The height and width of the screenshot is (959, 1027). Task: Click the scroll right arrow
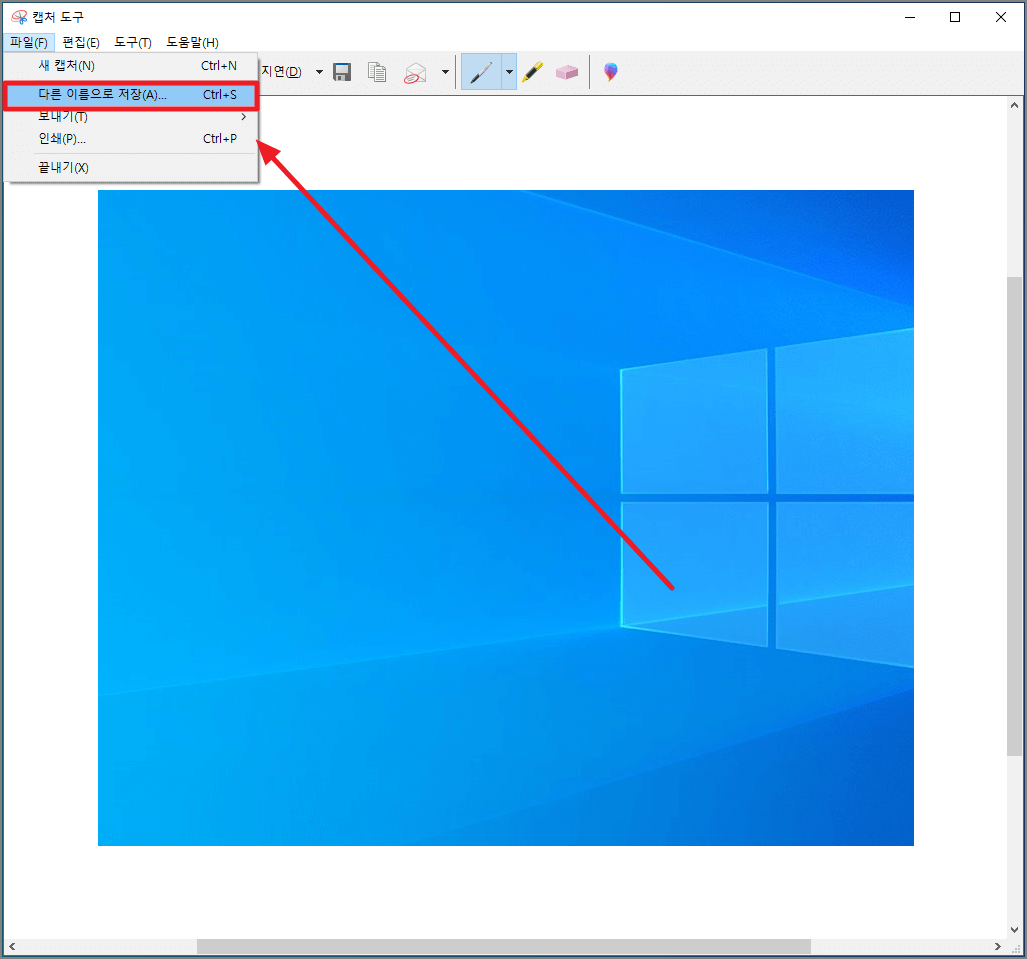click(998, 947)
